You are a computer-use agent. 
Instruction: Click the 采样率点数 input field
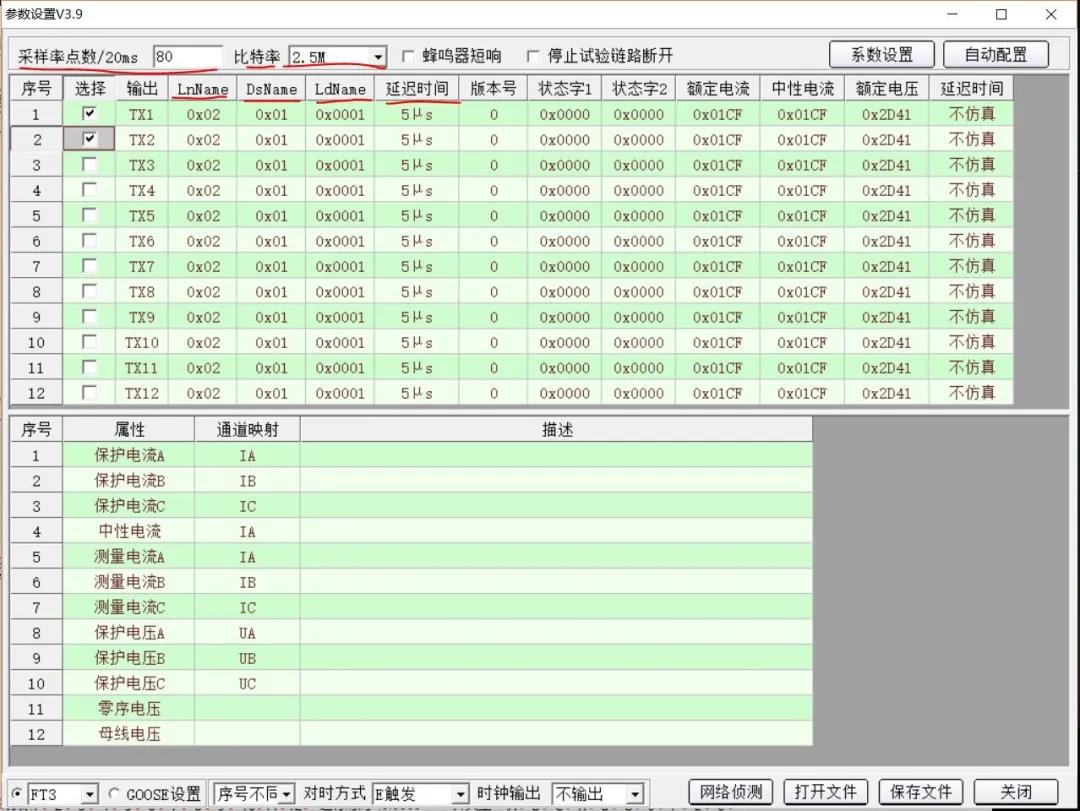pos(187,57)
